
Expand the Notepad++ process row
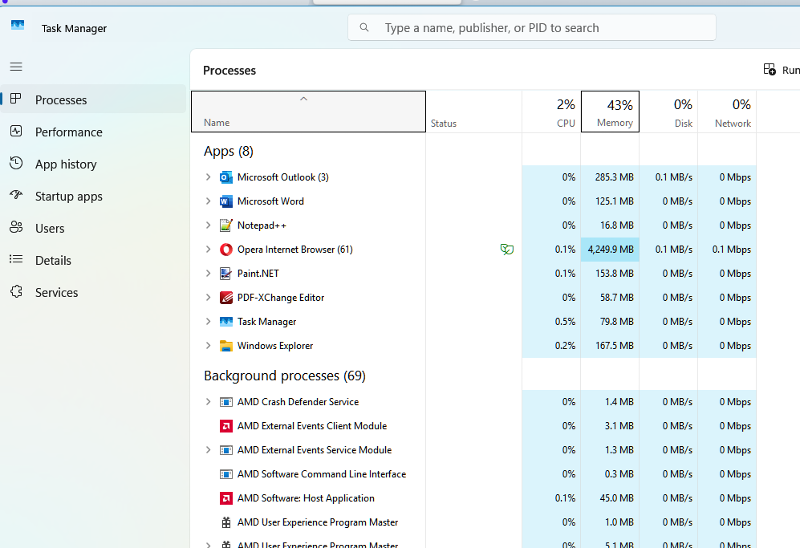[208, 225]
